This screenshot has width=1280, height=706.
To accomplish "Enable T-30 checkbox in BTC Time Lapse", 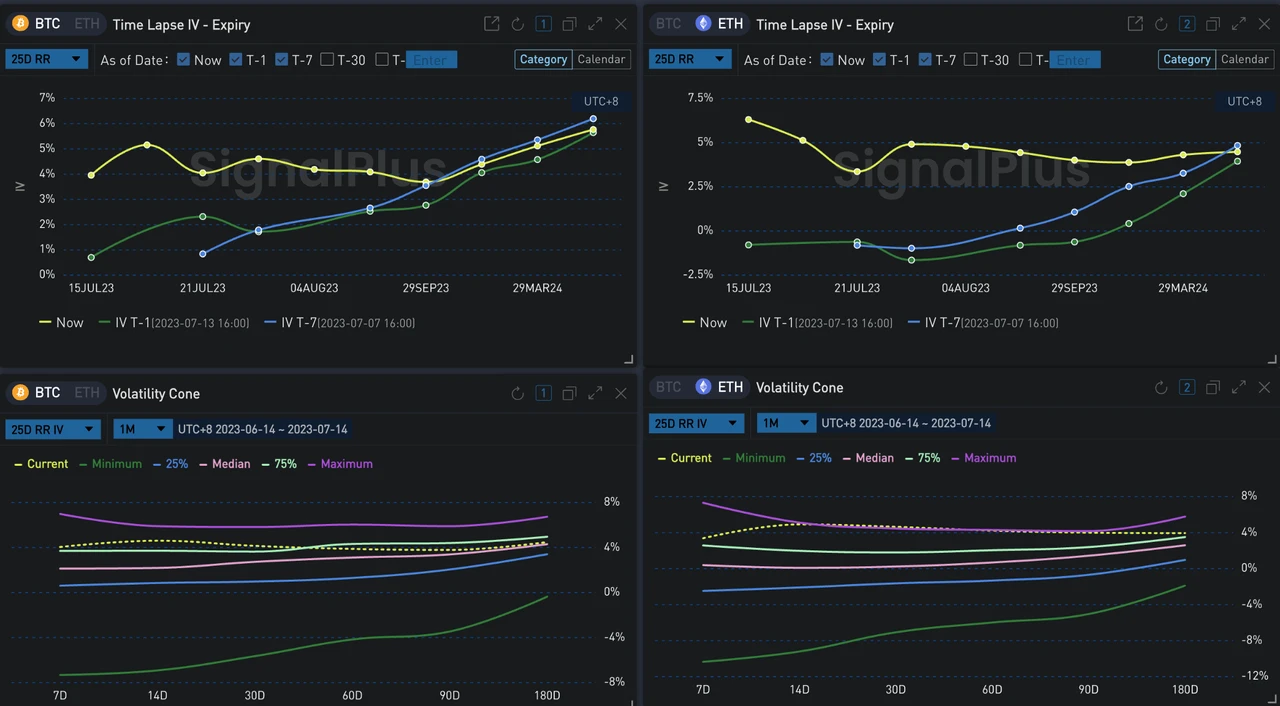I will [327, 60].
